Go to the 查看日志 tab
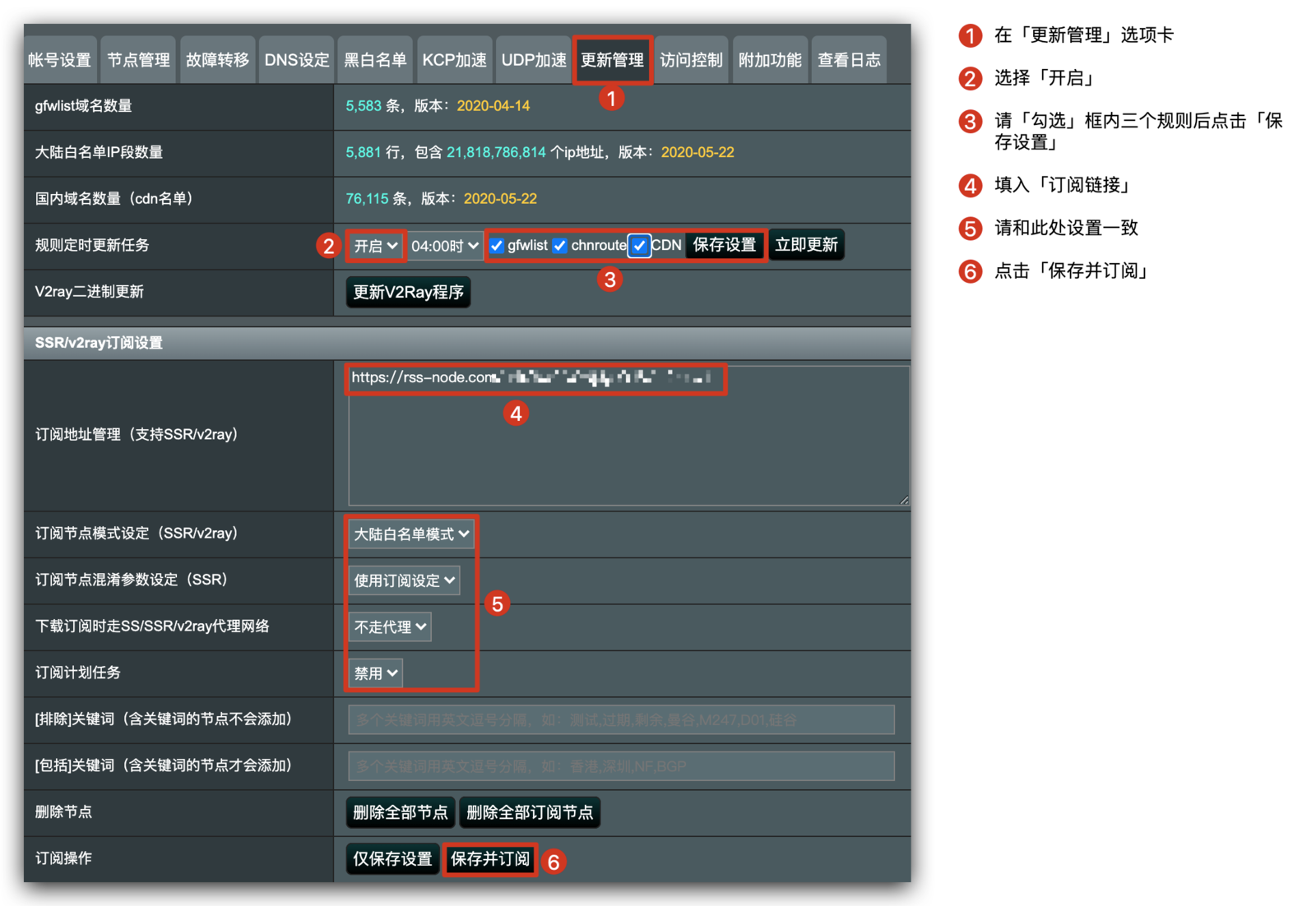 849,60
